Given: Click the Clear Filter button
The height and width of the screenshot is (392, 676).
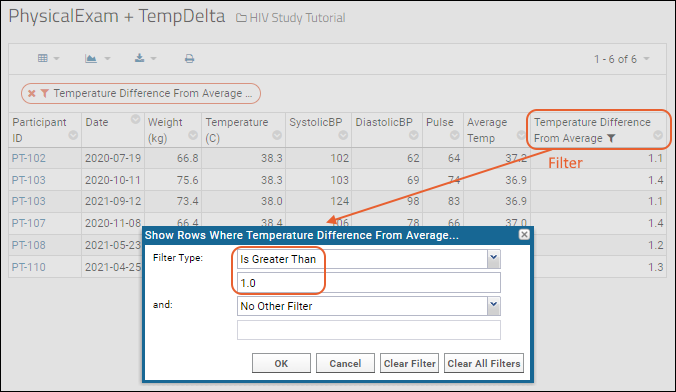Looking at the screenshot, I should [409, 363].
